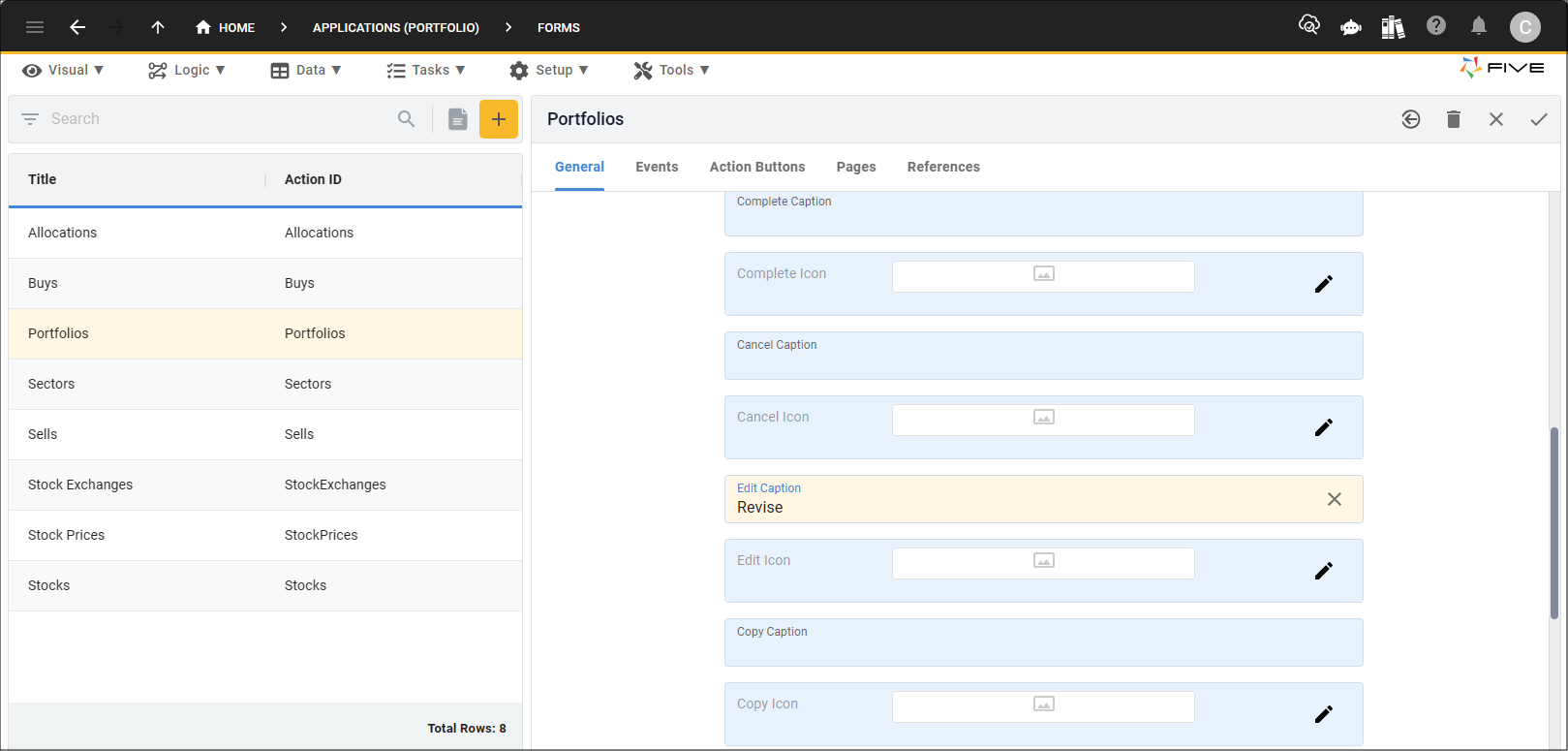The height and width of the screenshot is (751, 1568).
Task: Delete the Portfolios form via trash icon
Action: pyautogui.click(x=1454, y=119)
